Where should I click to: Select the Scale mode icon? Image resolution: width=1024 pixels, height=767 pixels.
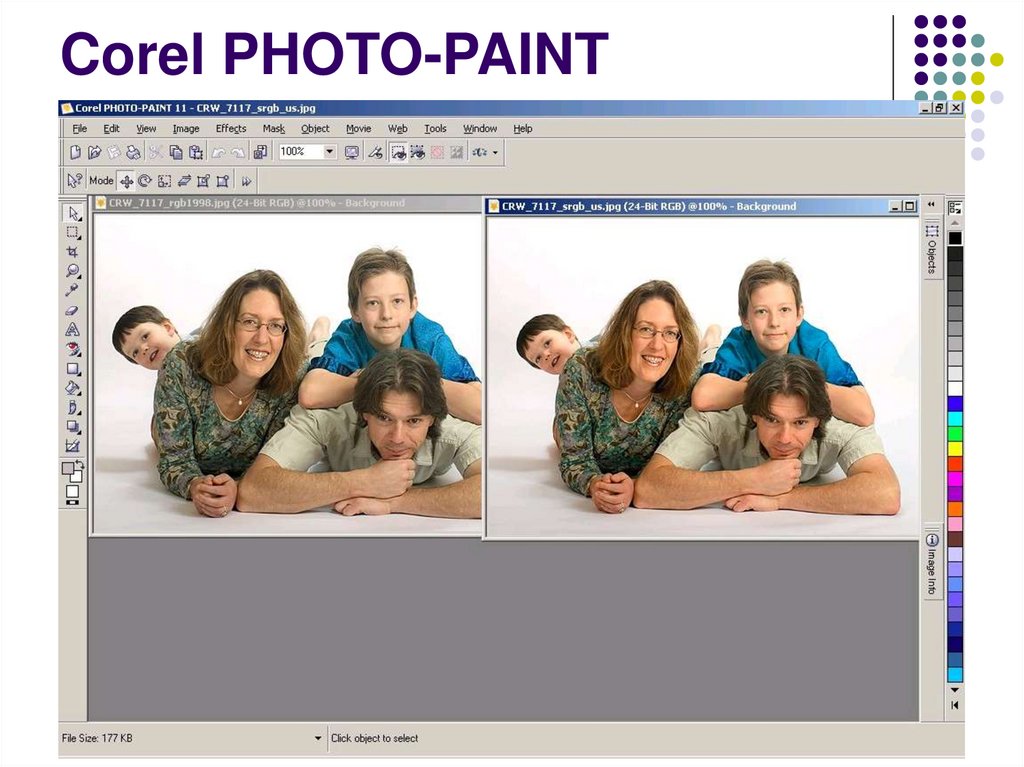tap(165, 180)
